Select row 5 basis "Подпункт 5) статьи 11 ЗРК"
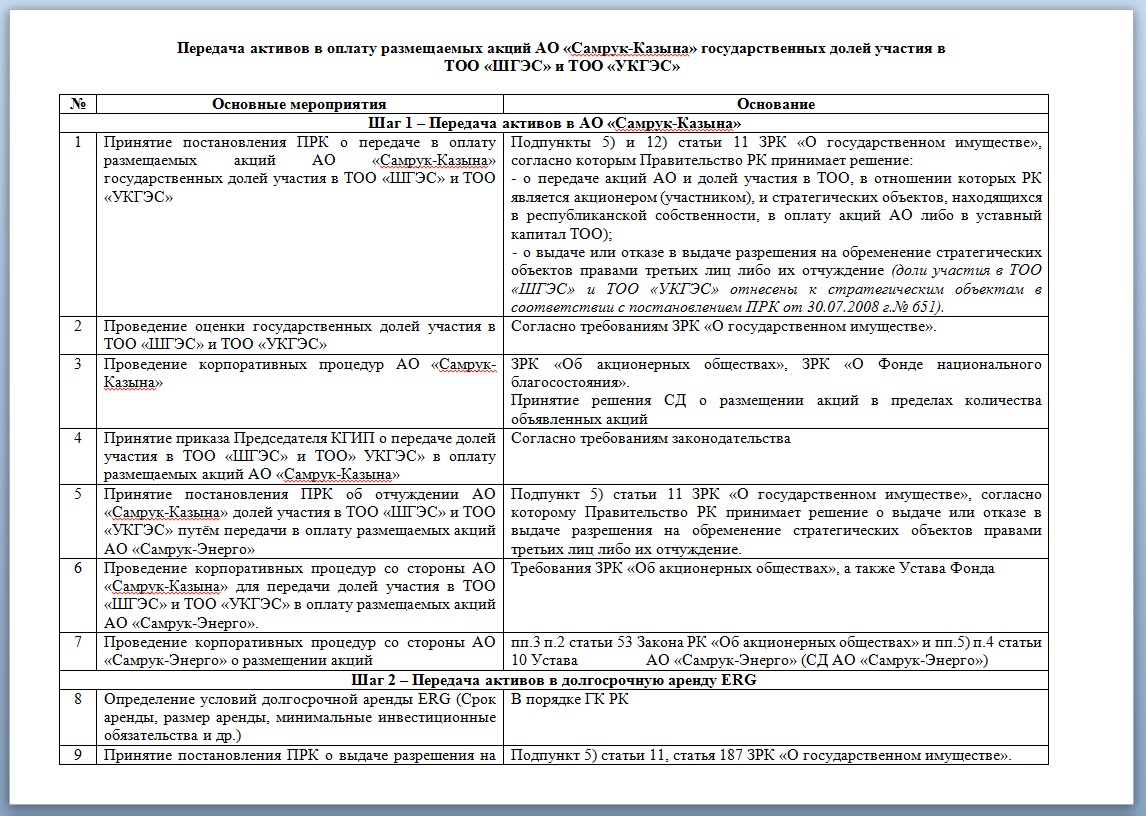 (x=775, y=521)
